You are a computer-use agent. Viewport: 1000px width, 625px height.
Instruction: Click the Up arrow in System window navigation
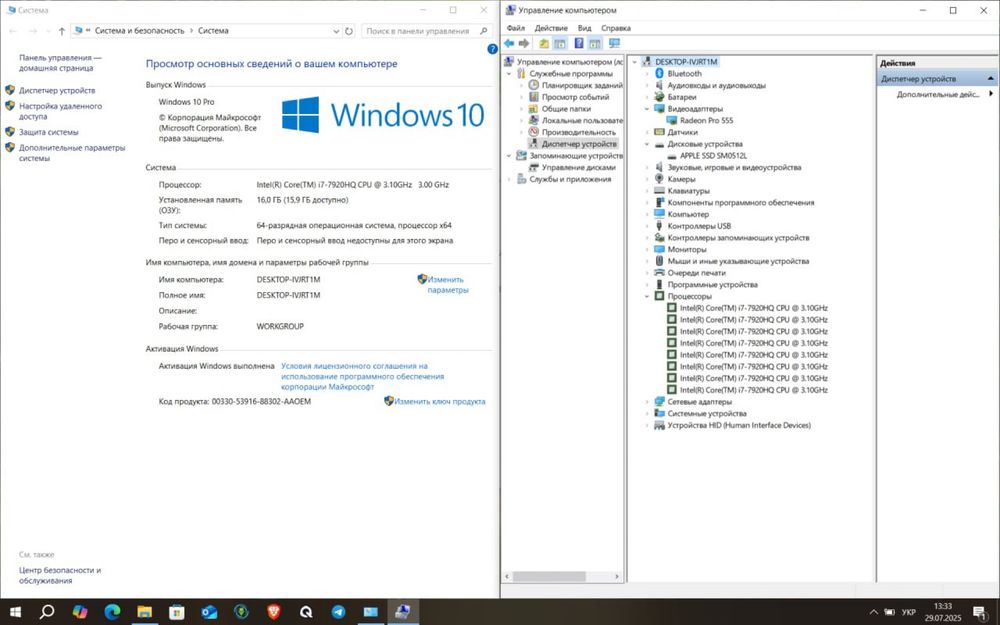click(x=61, y=31)
